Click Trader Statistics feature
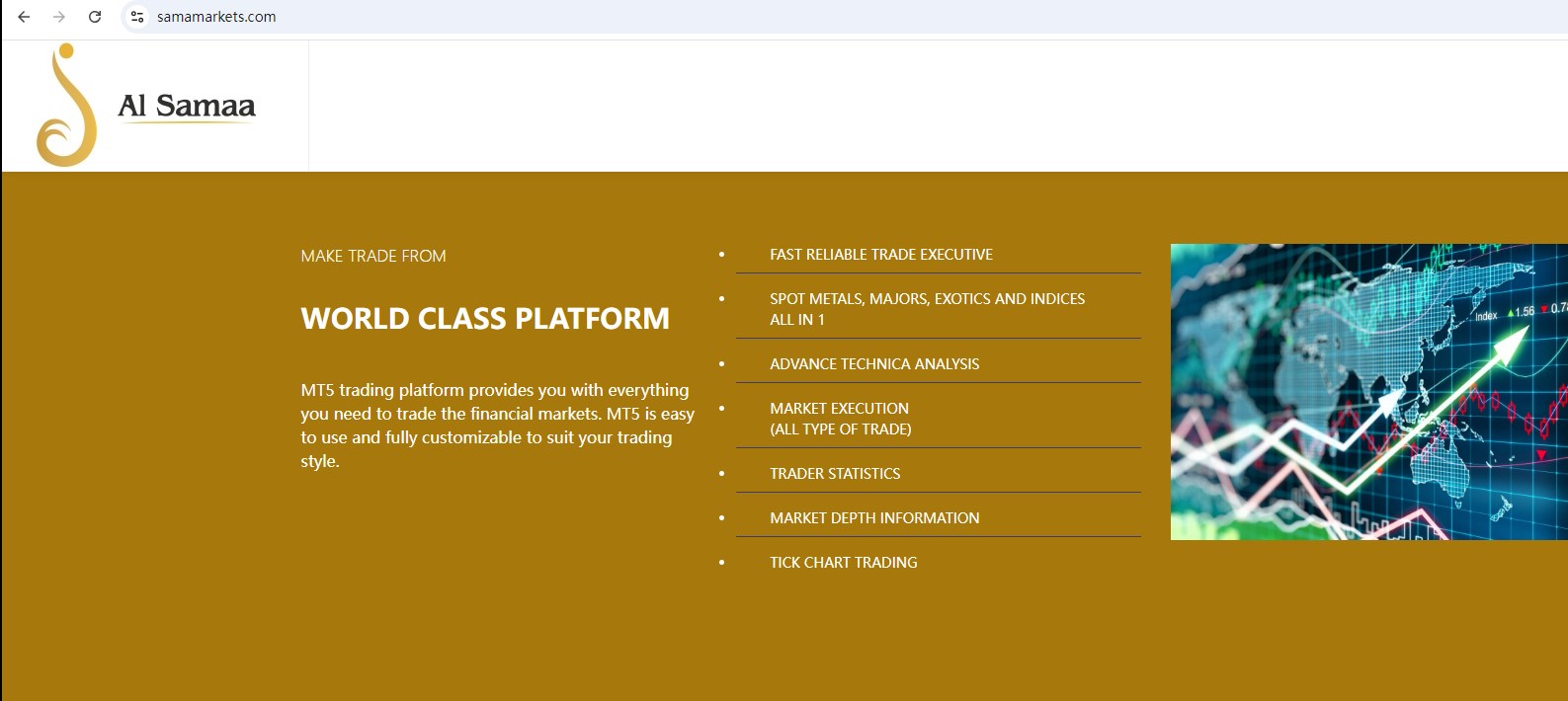The height and width of the screenshot is (701, 1568). click(x=835, y=474)
